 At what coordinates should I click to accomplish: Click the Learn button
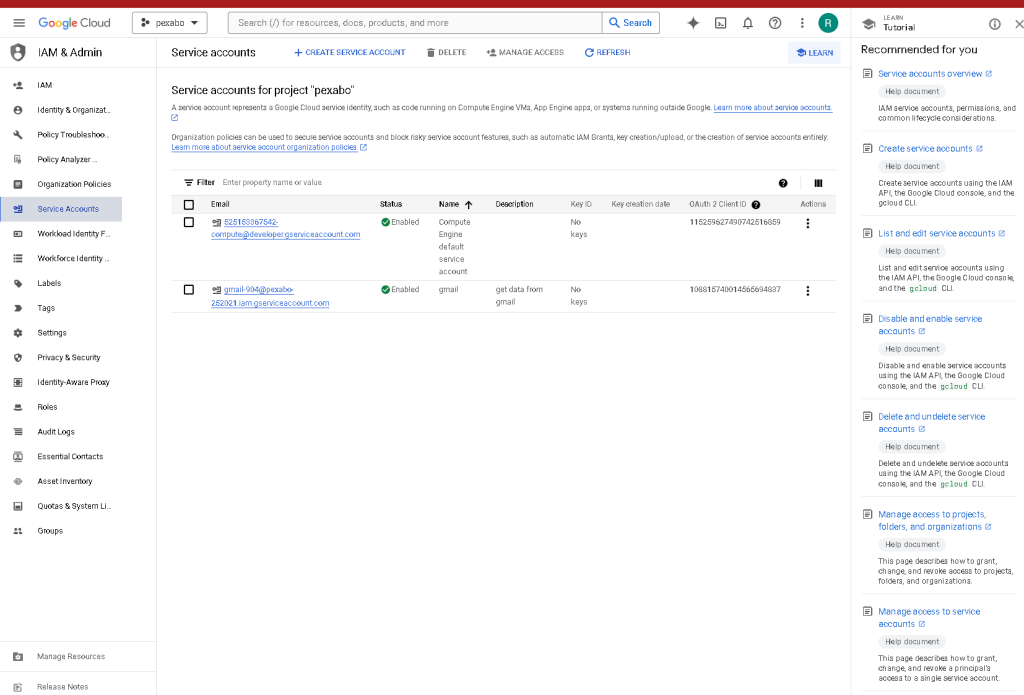pos(814,53)
